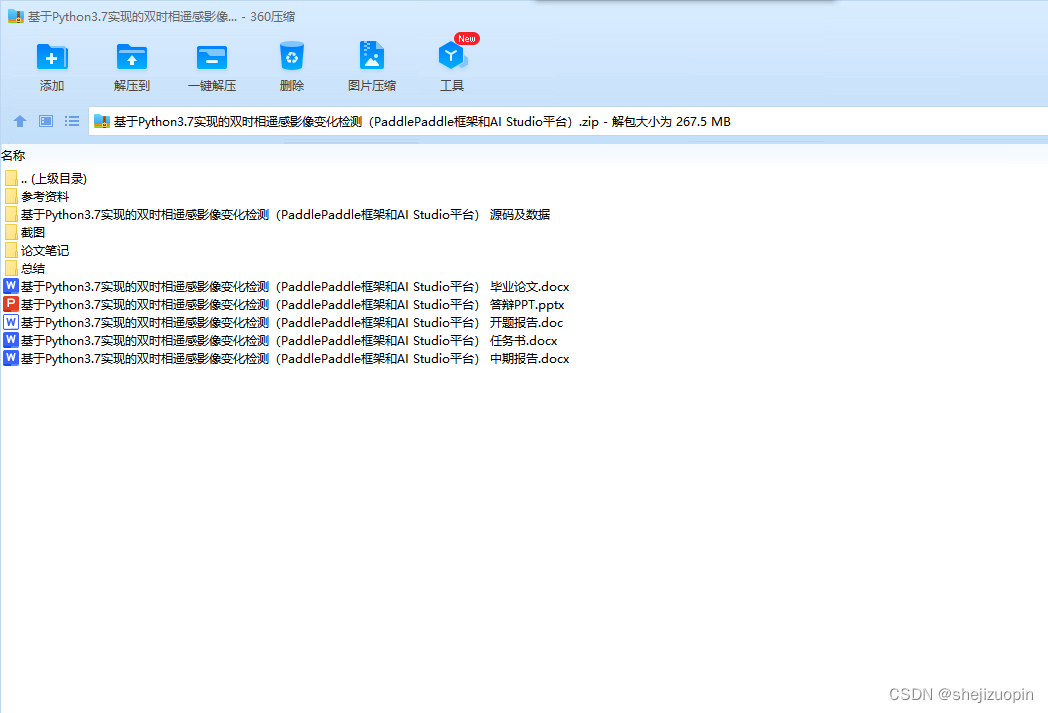Select the 毕业论文.docx file
Screen dimensions: 1048x713
(x=287, y=287)
